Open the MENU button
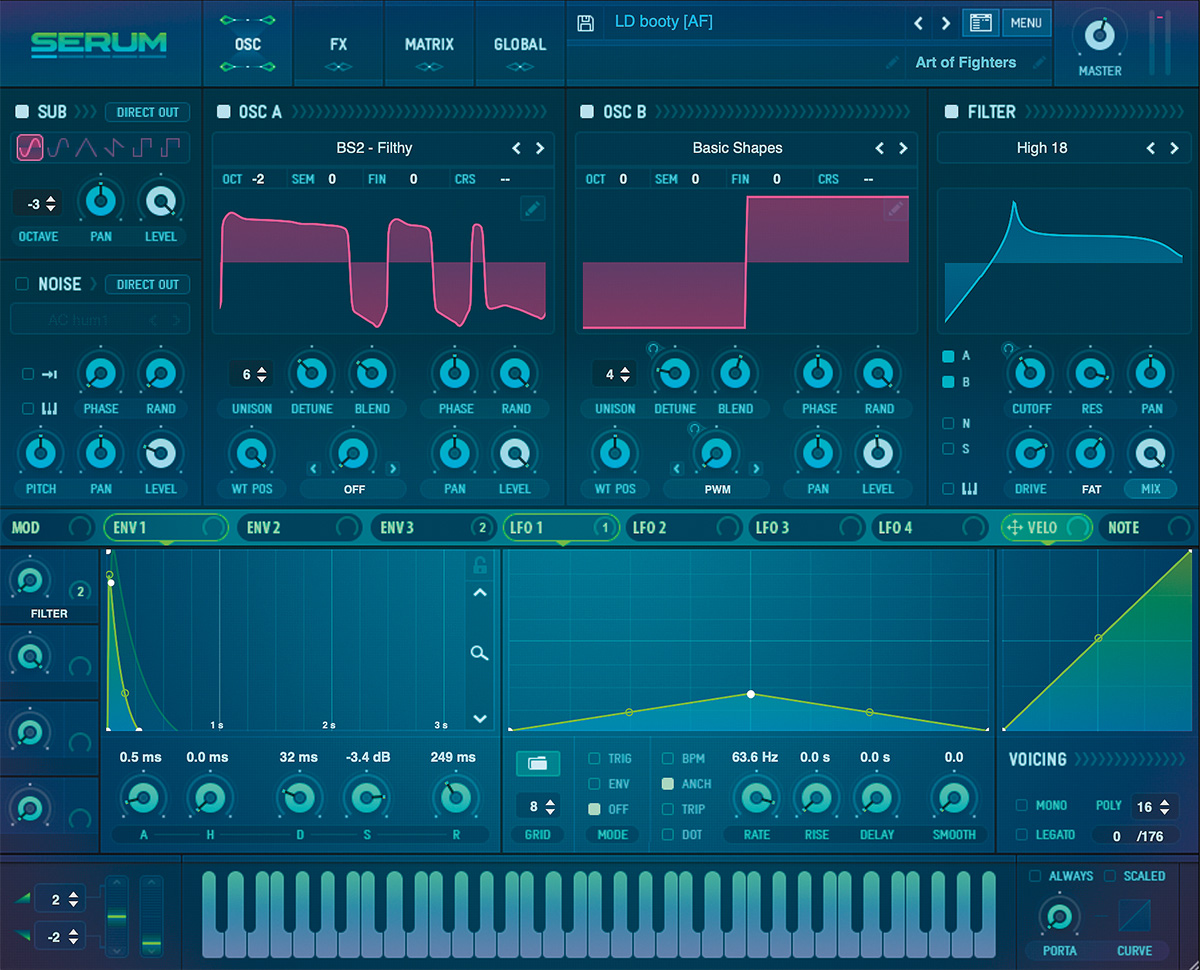Image resolution: width=1200 pixels, height=970 pixels. [x=1026, y=22]
